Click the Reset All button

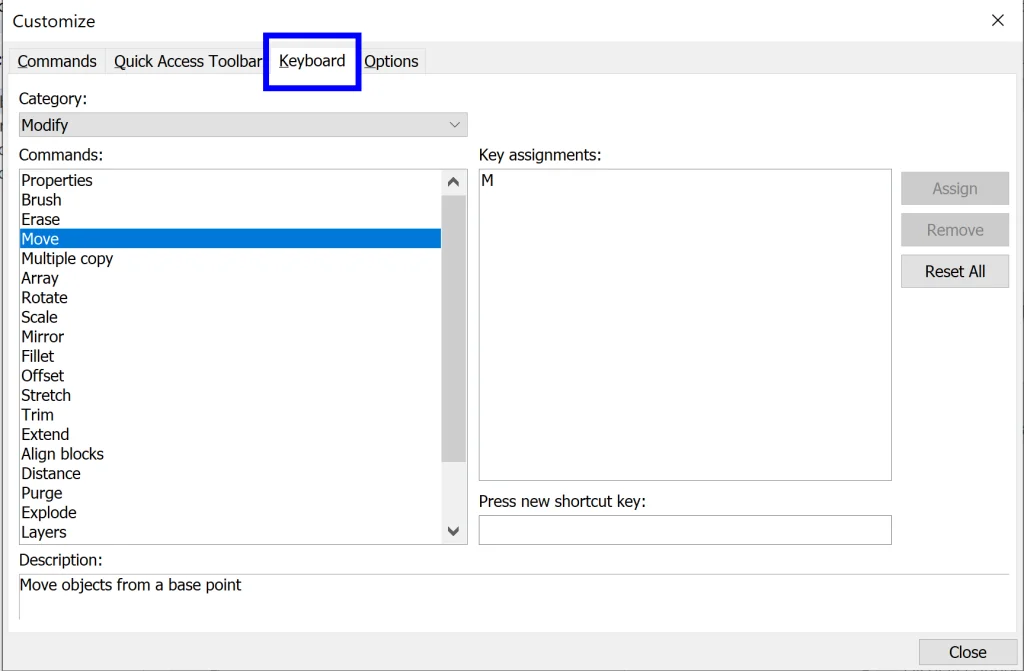coord(954,271)
